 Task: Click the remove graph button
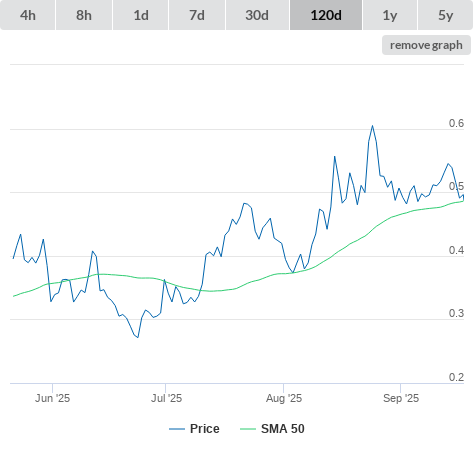pyautogui.click(x=426, y=45)
